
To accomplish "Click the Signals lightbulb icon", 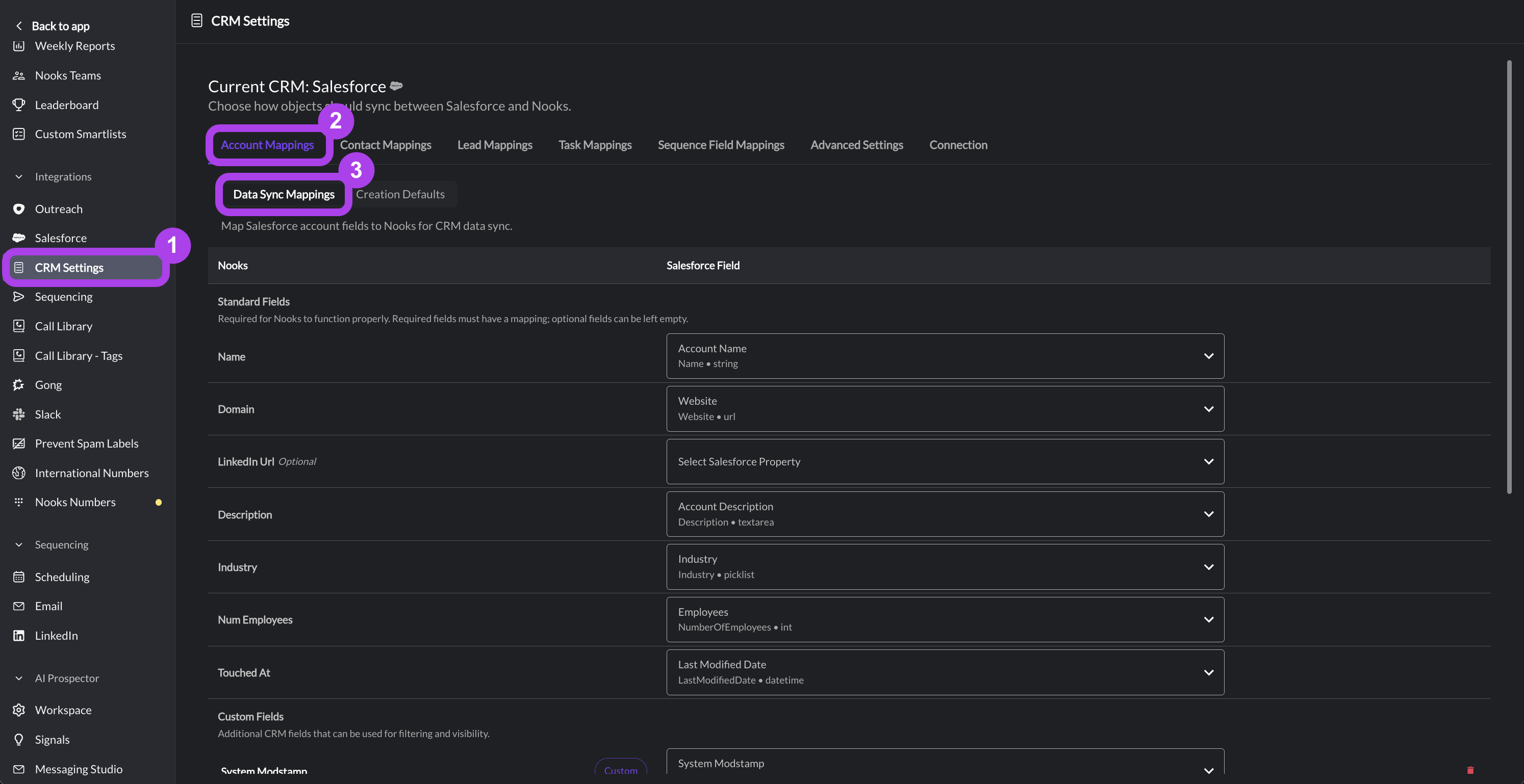I will click(19, 740).
